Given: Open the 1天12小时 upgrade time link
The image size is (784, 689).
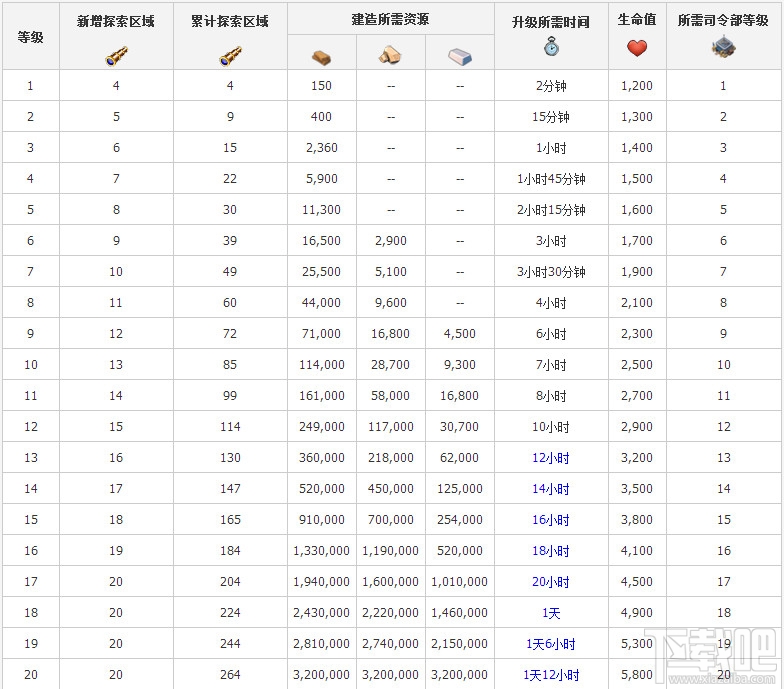Looking at the screenshot, I should click(x=551, y=674).
